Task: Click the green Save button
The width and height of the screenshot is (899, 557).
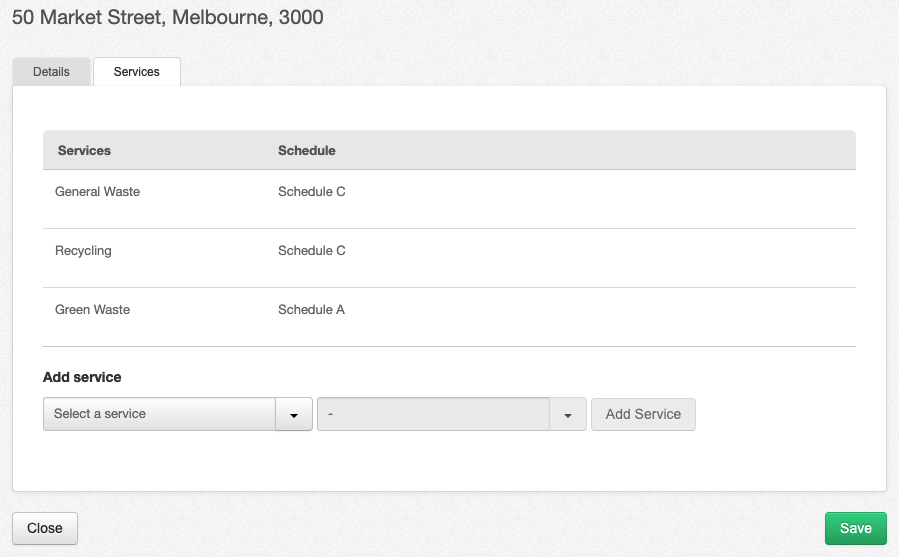Action: (855, 528)
